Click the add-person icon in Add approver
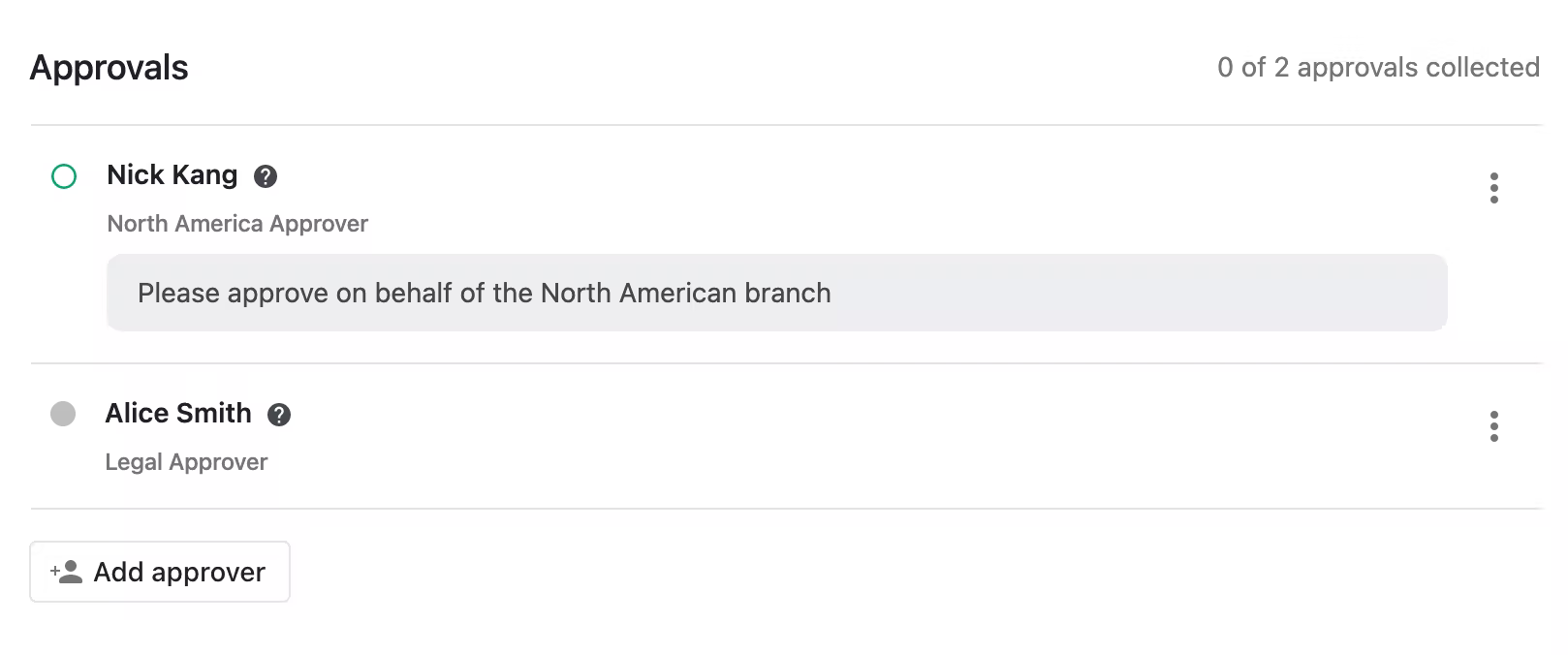 click(66, 572)
